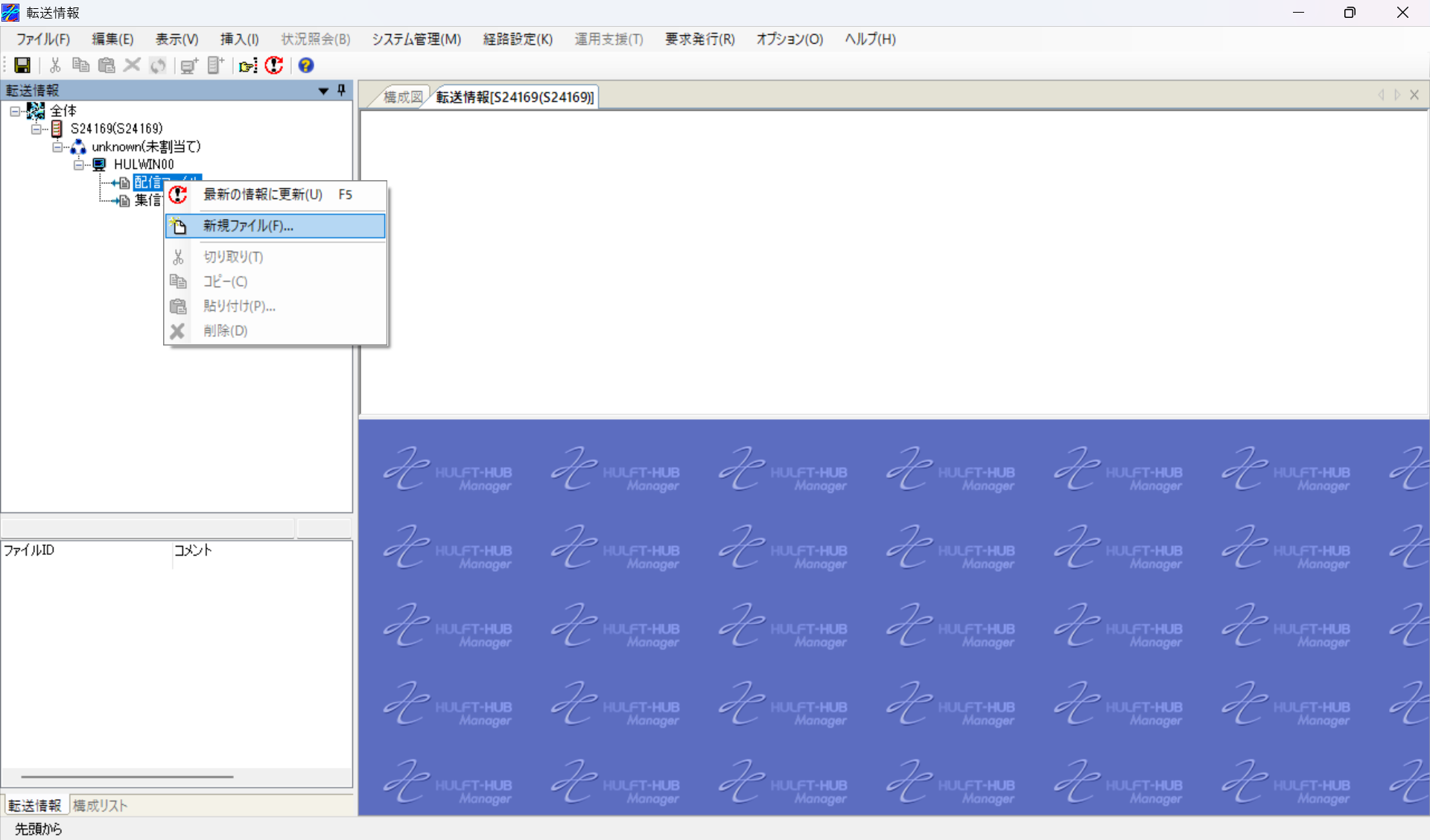Collapse the 全体 tree node

(15, 111)
